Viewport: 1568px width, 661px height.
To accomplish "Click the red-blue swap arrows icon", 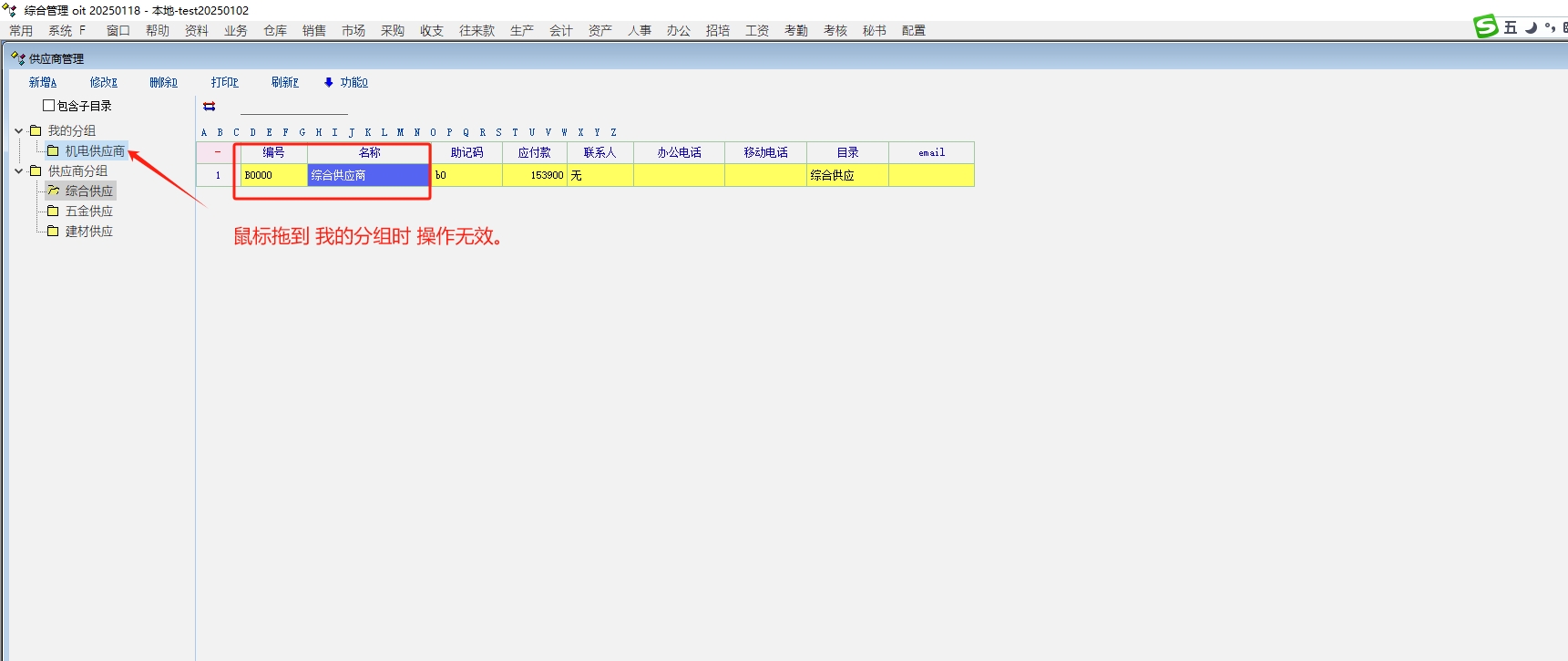I will (210, 107).
